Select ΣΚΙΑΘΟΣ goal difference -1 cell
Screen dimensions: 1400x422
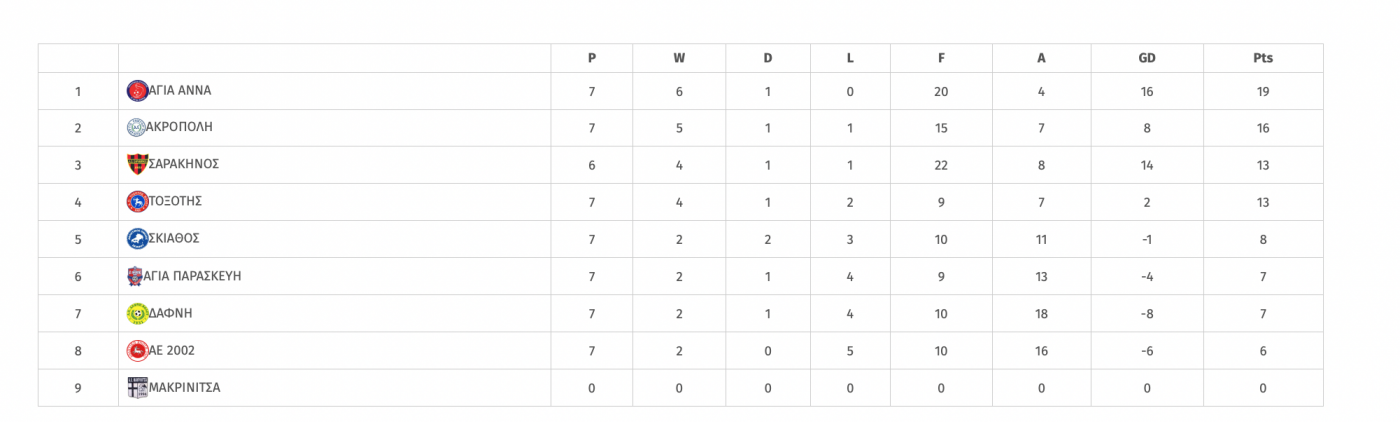tap(1147, 239)
